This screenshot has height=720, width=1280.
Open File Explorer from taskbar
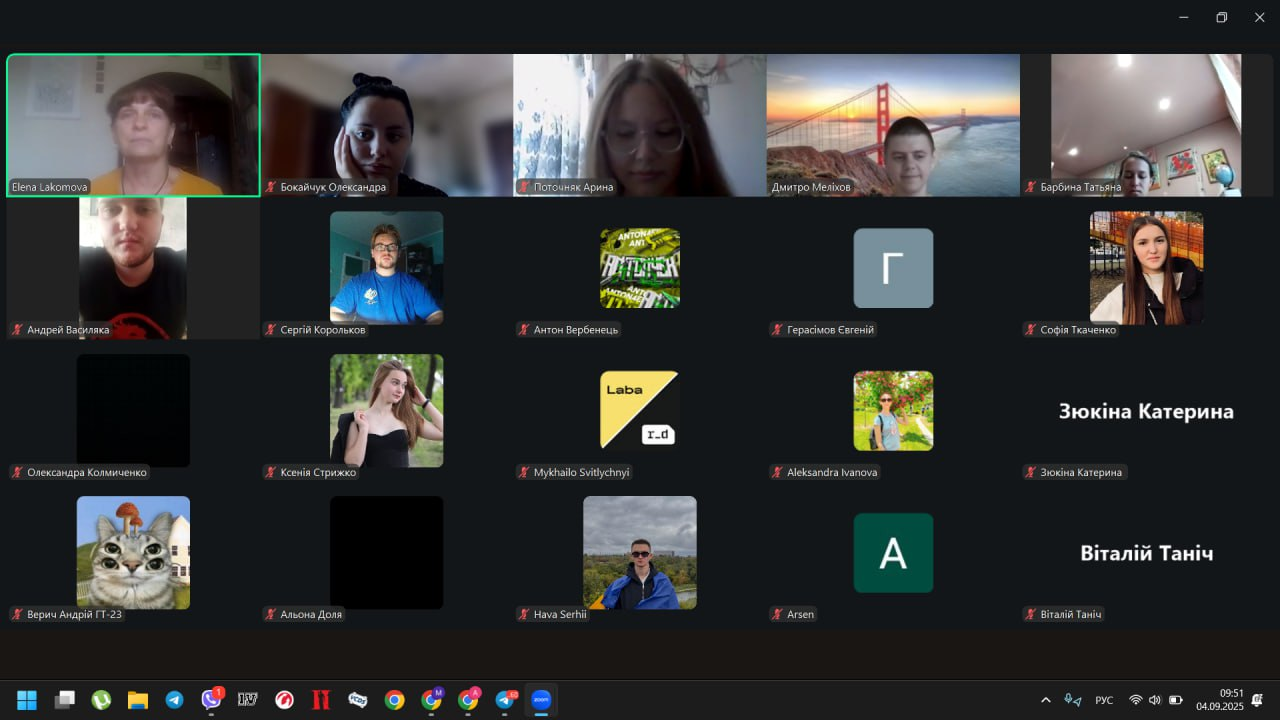click(138, 700)
